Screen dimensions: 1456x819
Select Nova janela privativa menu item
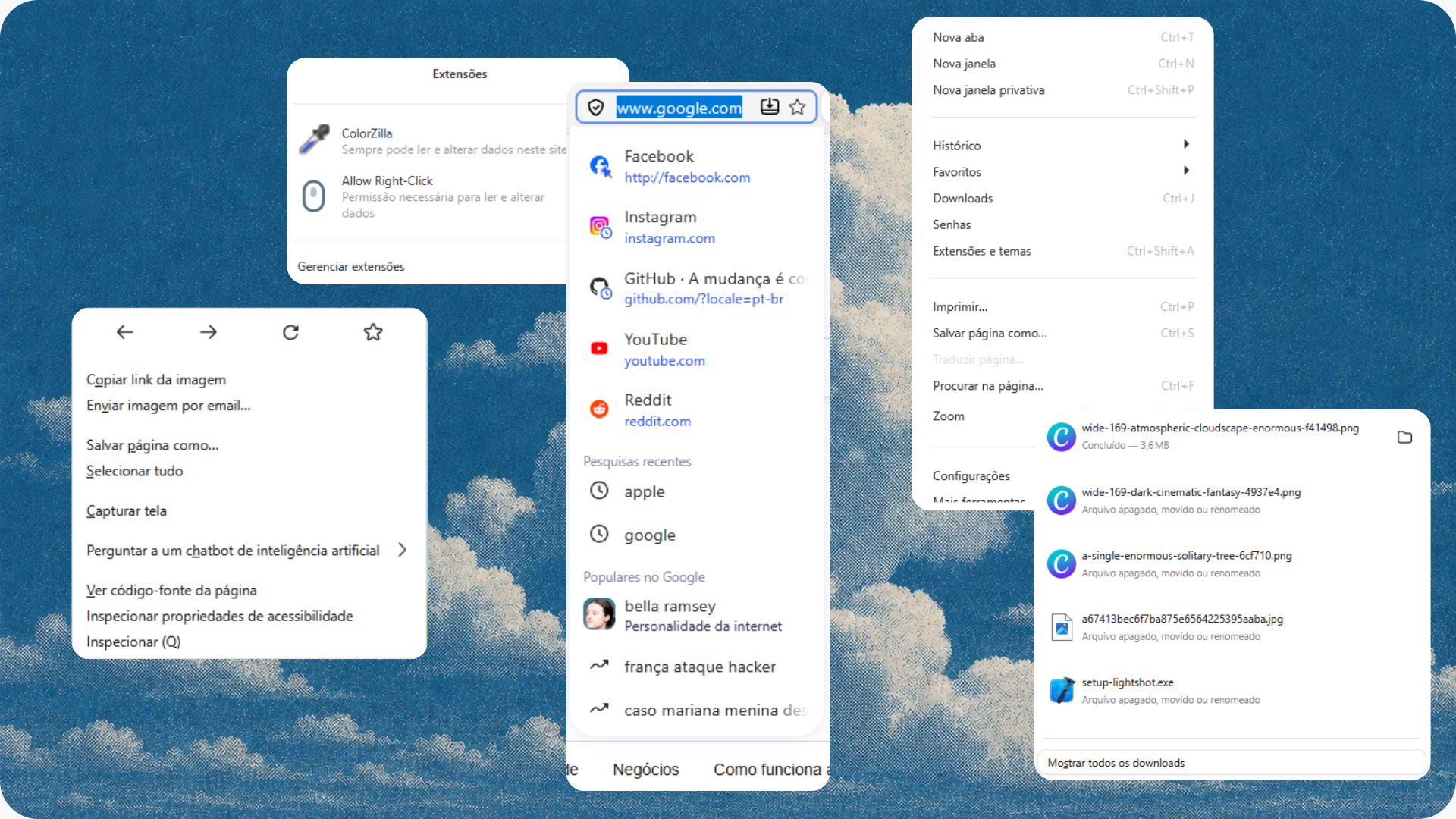click(1063, 90)
